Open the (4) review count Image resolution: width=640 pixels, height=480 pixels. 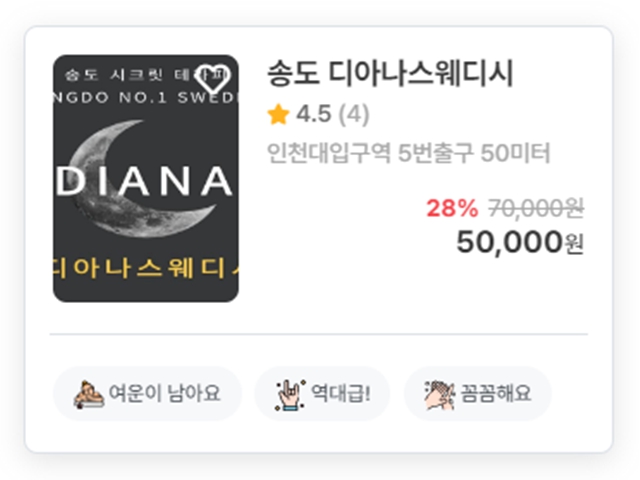point(354,114)
